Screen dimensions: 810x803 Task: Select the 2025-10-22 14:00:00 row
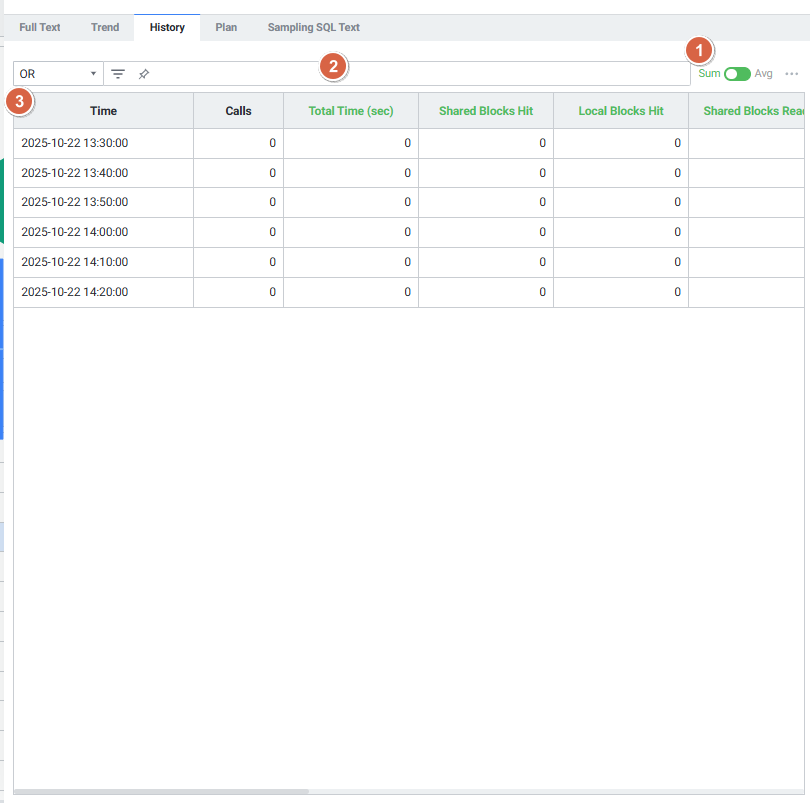point(103,232)
